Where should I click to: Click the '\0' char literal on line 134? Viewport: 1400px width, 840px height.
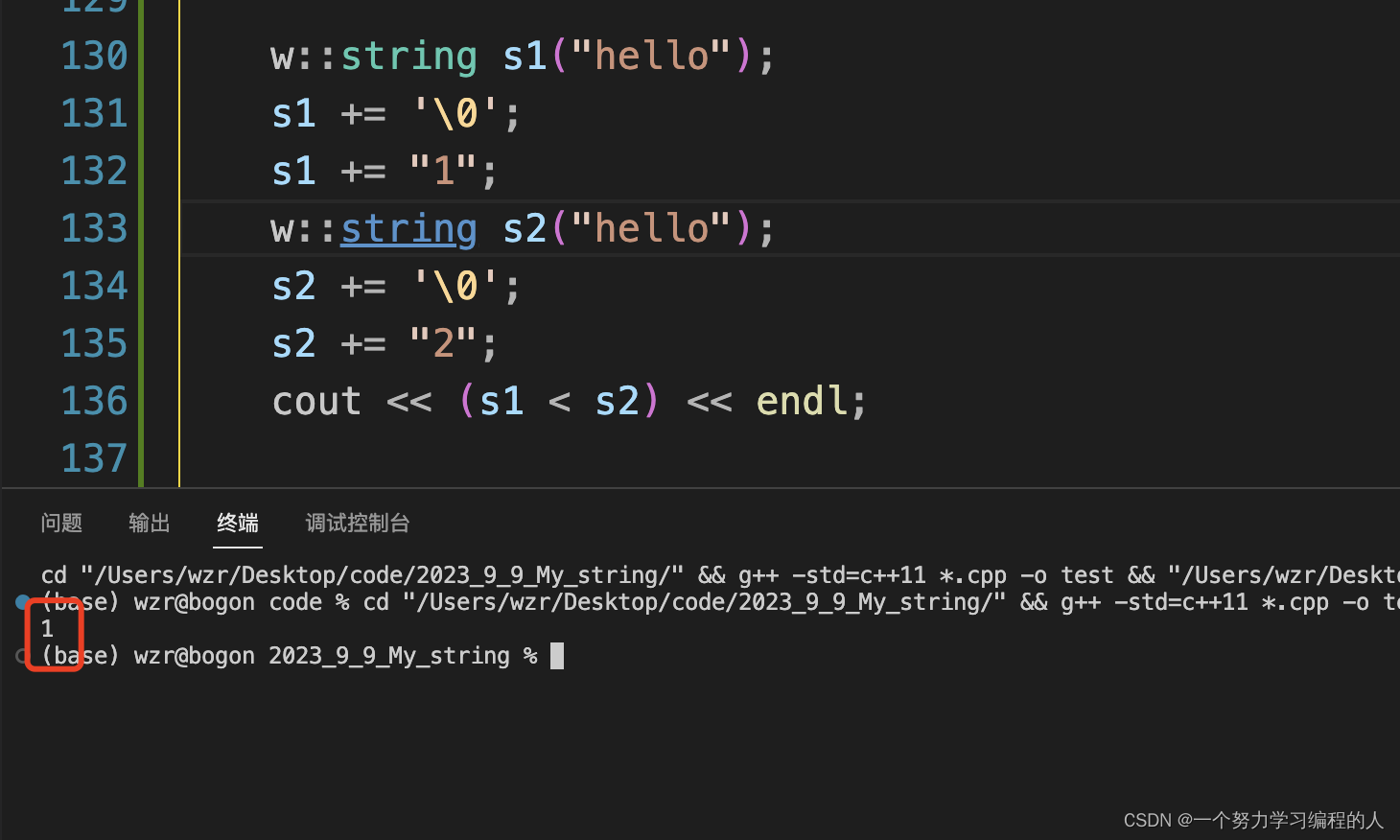pyautogui.click(x=455, y=286)
